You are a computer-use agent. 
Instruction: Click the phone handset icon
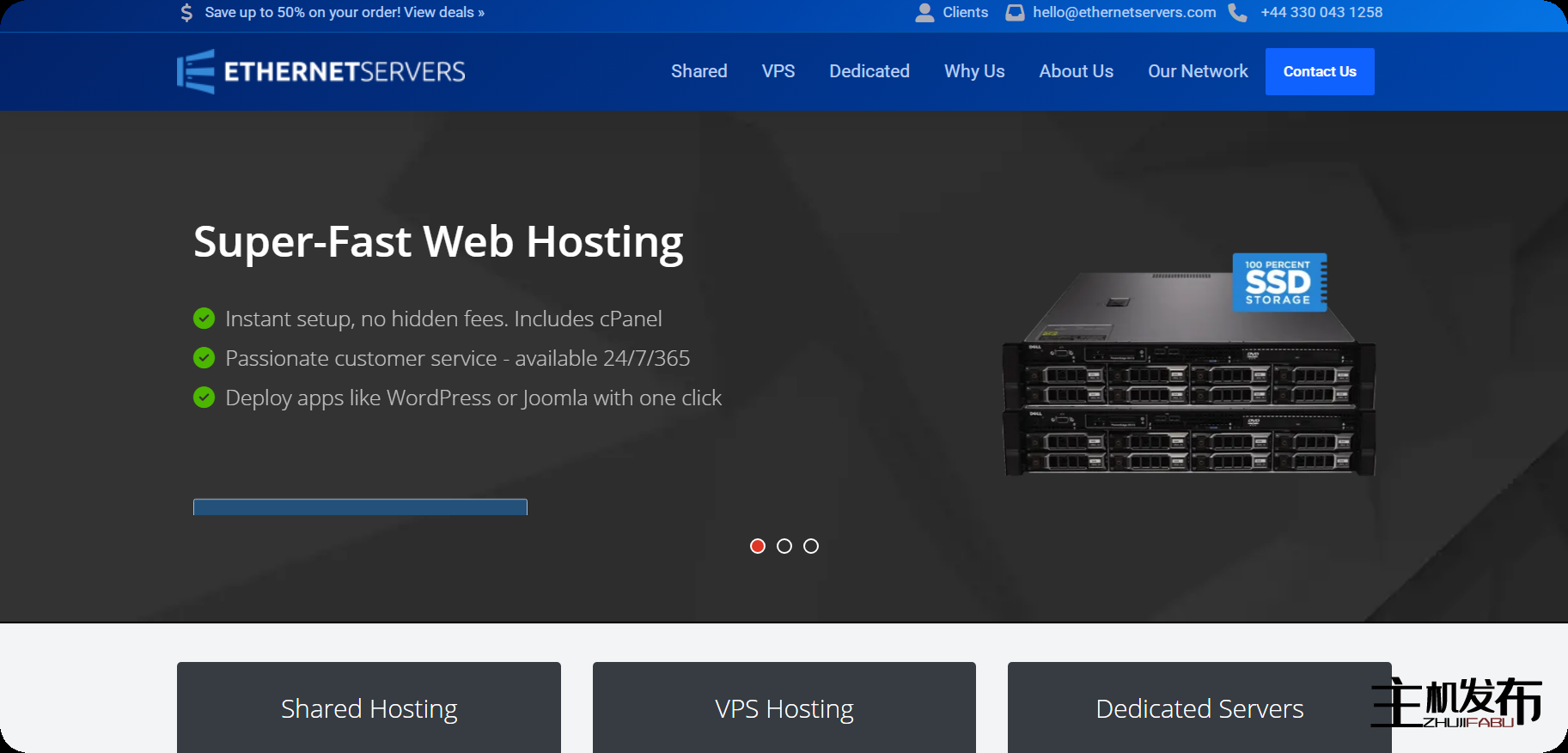1237,13
